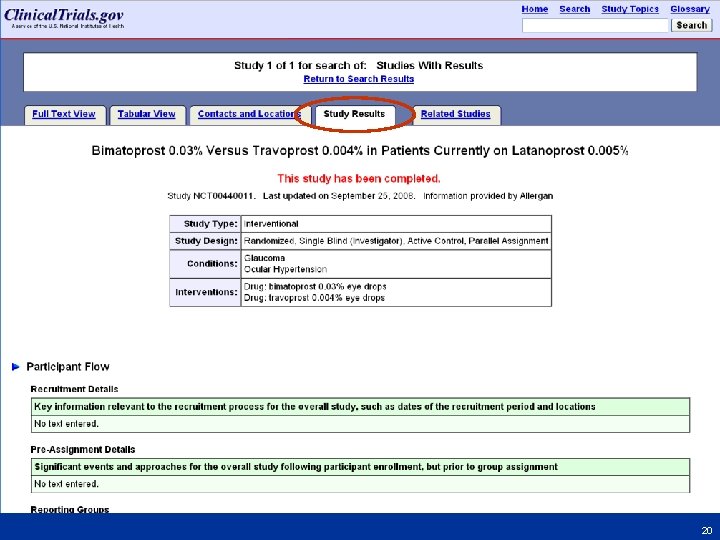720x540 pixels.
Task: Click the 'Study Type:' label cell
Action: (x=205, y=224)
